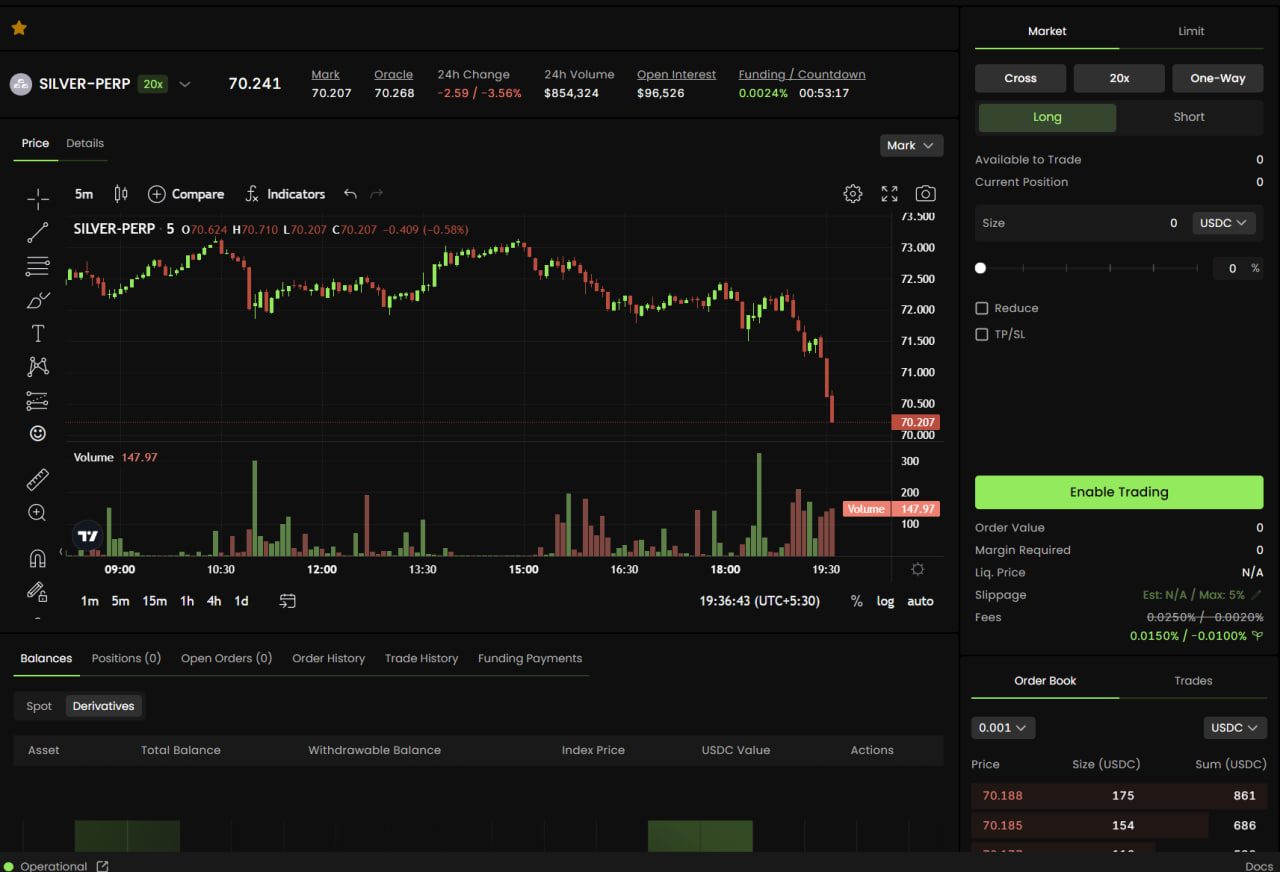The image size is (1280, 872).
Task: Click the favorite star icon
Action: click(x=19, y=28)
